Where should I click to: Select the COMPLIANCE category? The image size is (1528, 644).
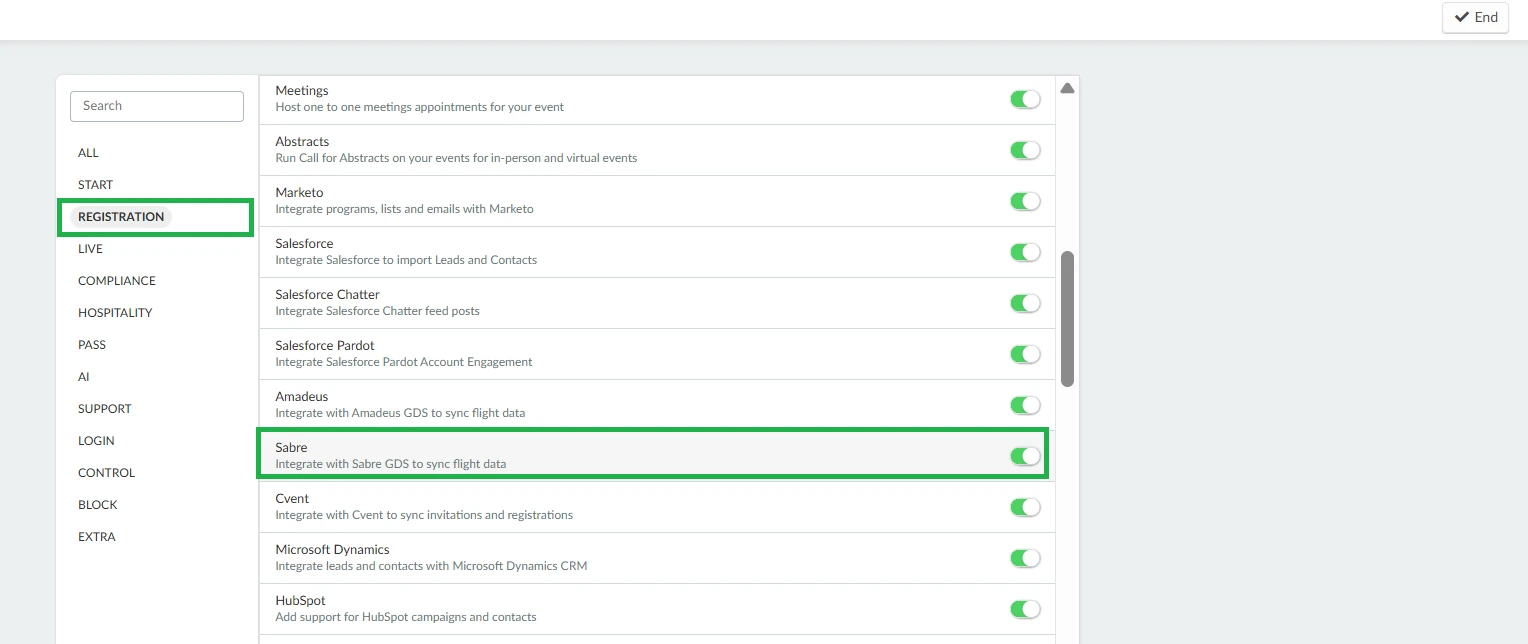(x=117, y=281)
